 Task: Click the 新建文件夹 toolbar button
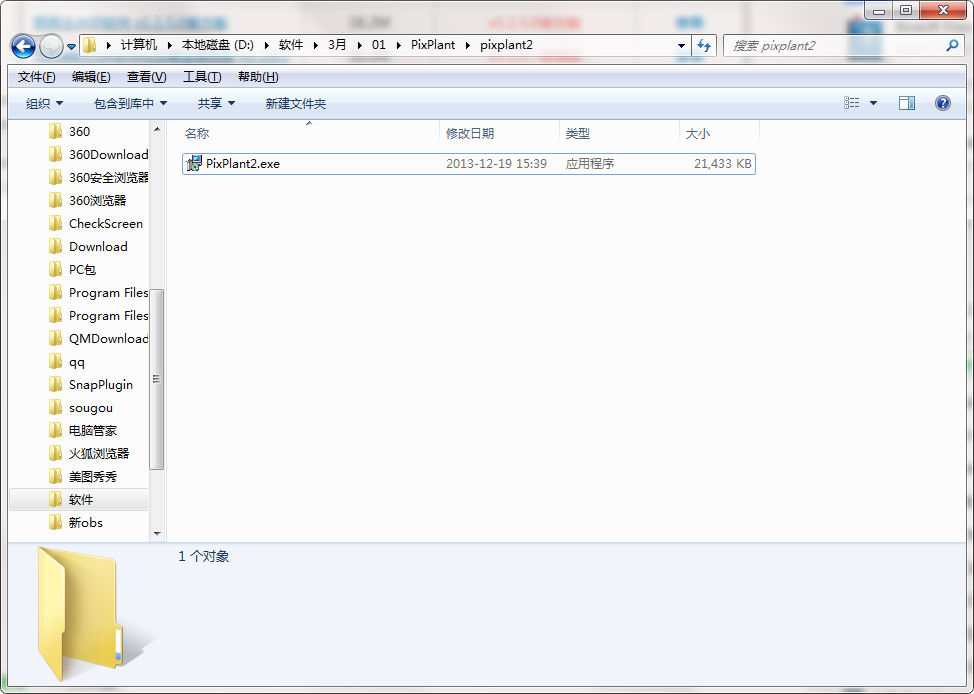coord(296,104)
